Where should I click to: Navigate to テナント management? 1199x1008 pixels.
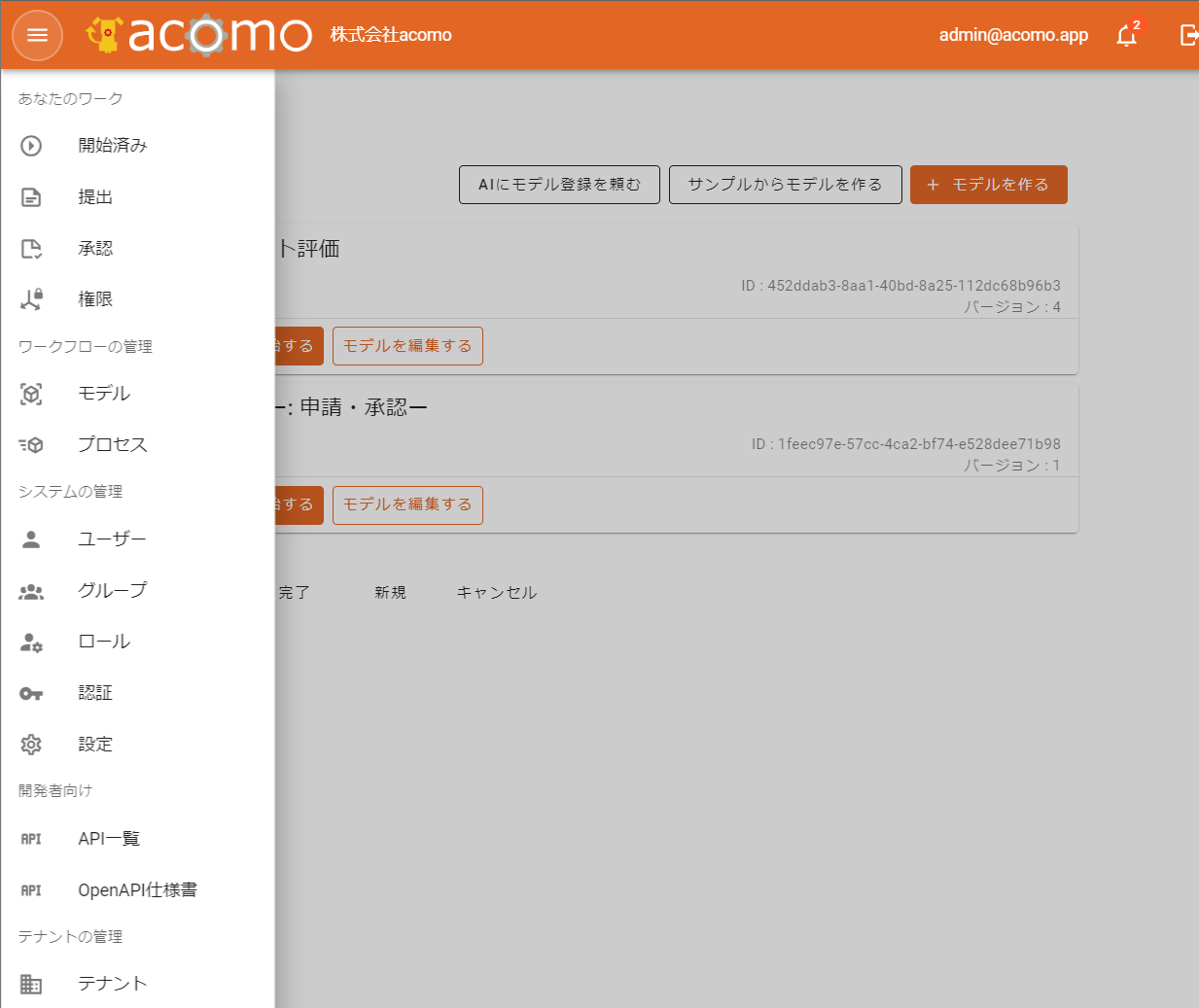113,984
